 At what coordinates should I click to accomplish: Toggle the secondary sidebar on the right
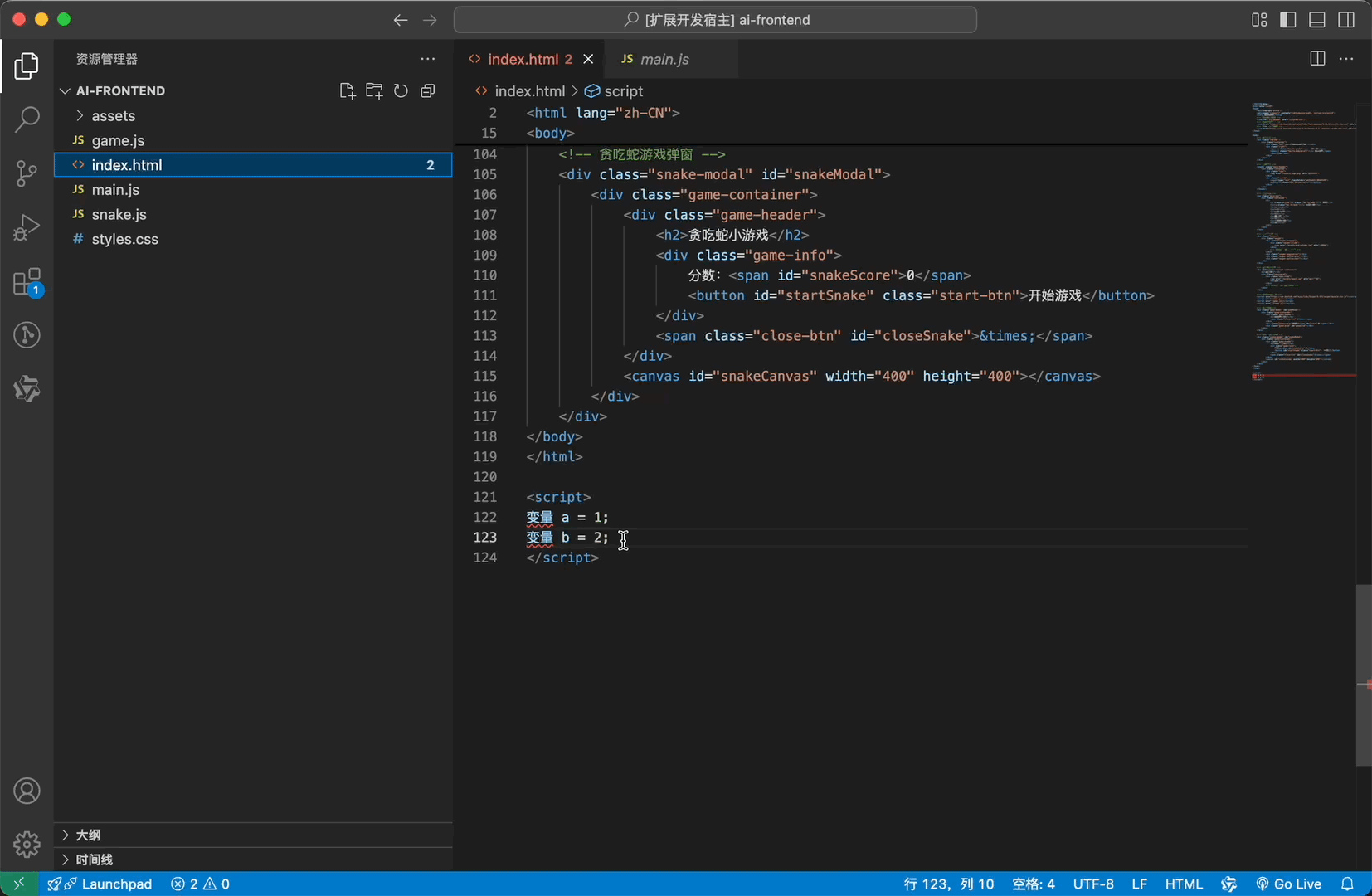click(1346, 20)
